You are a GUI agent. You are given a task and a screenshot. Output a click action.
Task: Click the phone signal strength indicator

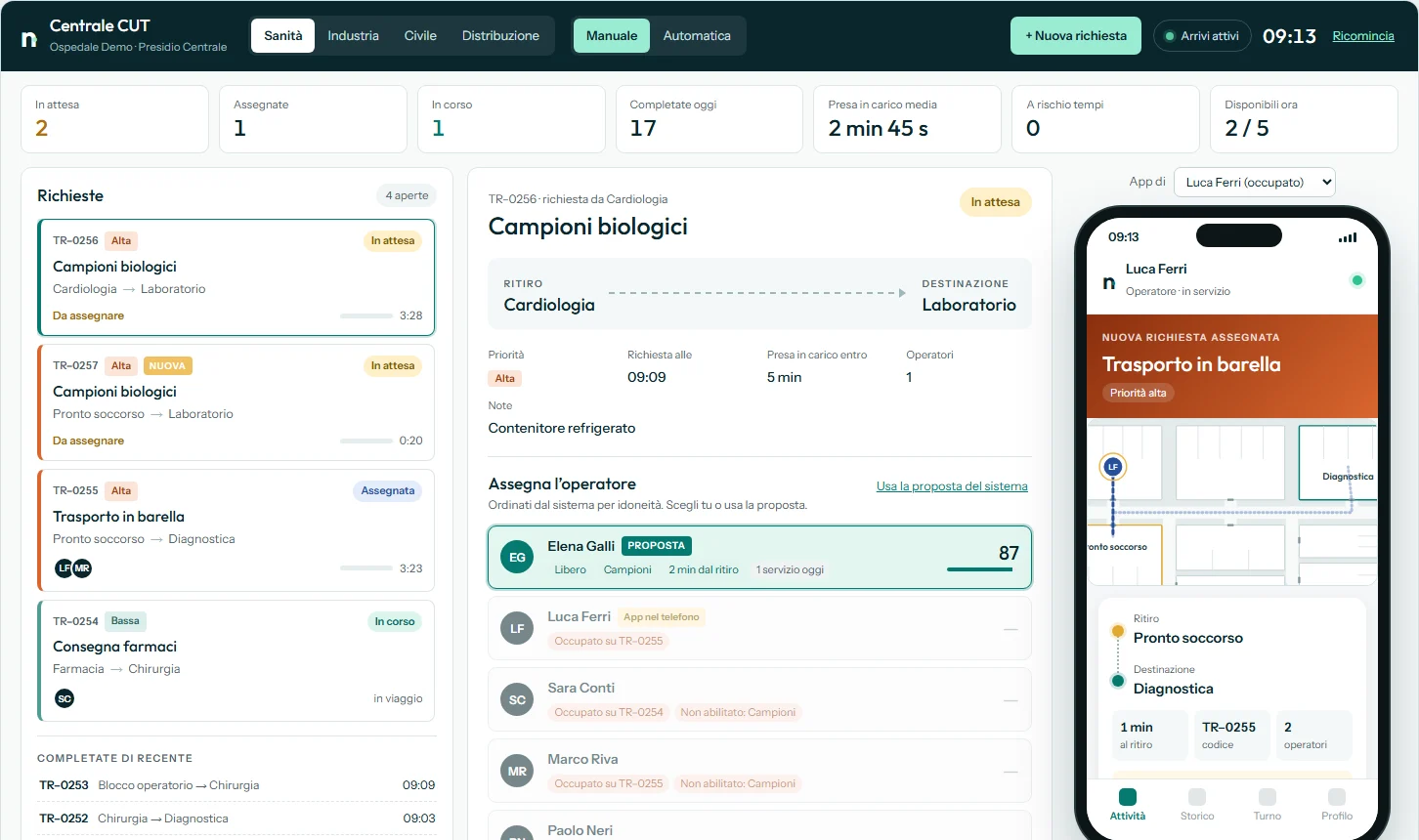click(1348, 237)
